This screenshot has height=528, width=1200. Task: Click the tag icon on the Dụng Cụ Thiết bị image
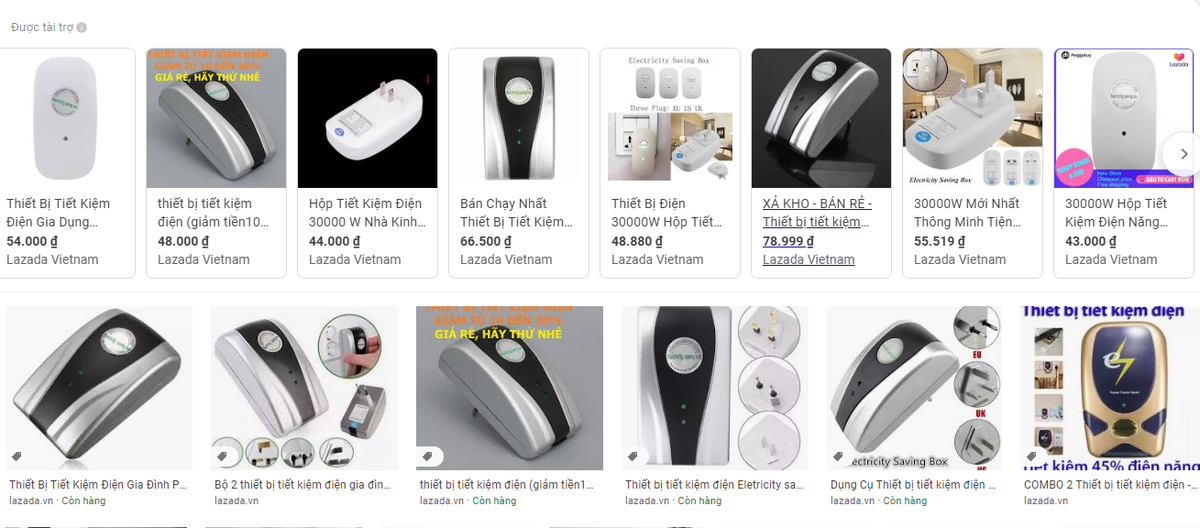tap(838, 456)
